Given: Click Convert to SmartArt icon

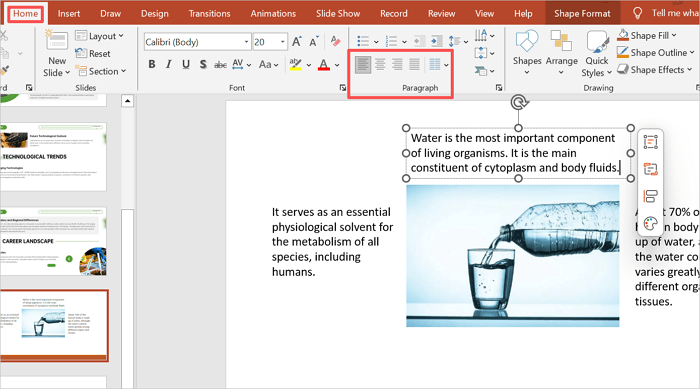Looking at the screenshot, I should click(x=484, y=71).
